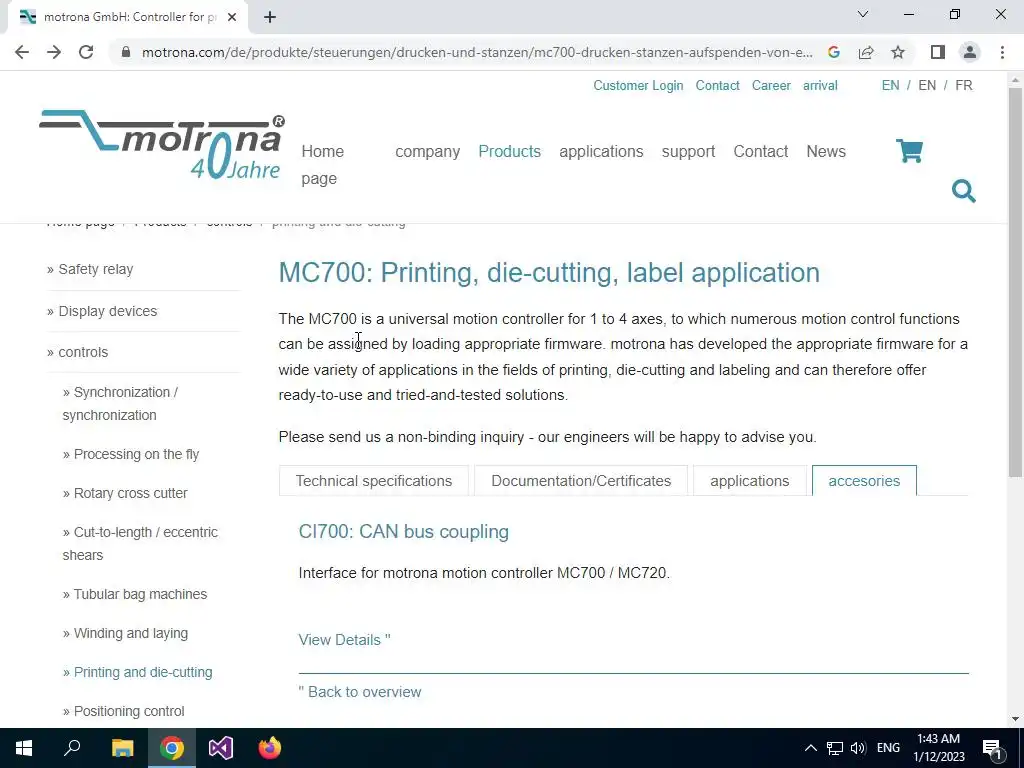Open the Home page menu item
1024x768 pixels.
323,165
